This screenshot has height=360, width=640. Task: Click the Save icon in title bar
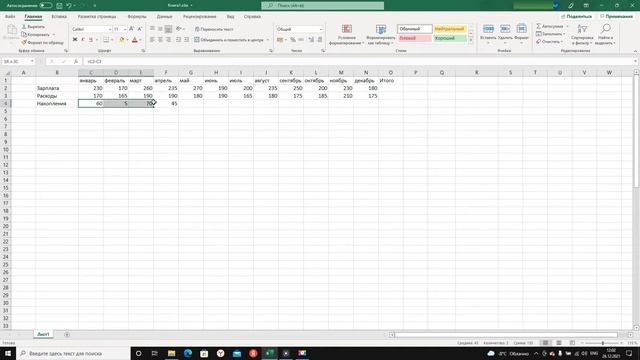click(x=60, y=5)
